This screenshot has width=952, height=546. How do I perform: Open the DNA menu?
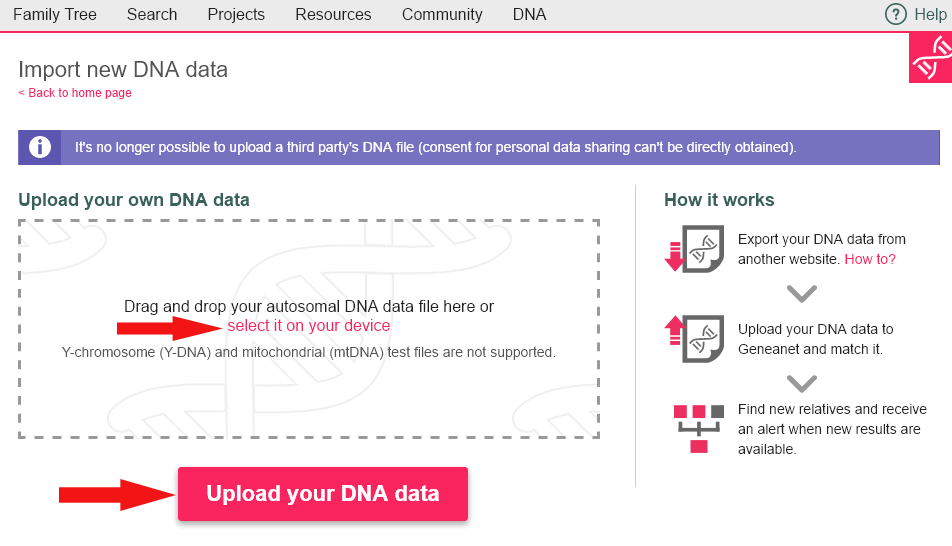[529, 15]
